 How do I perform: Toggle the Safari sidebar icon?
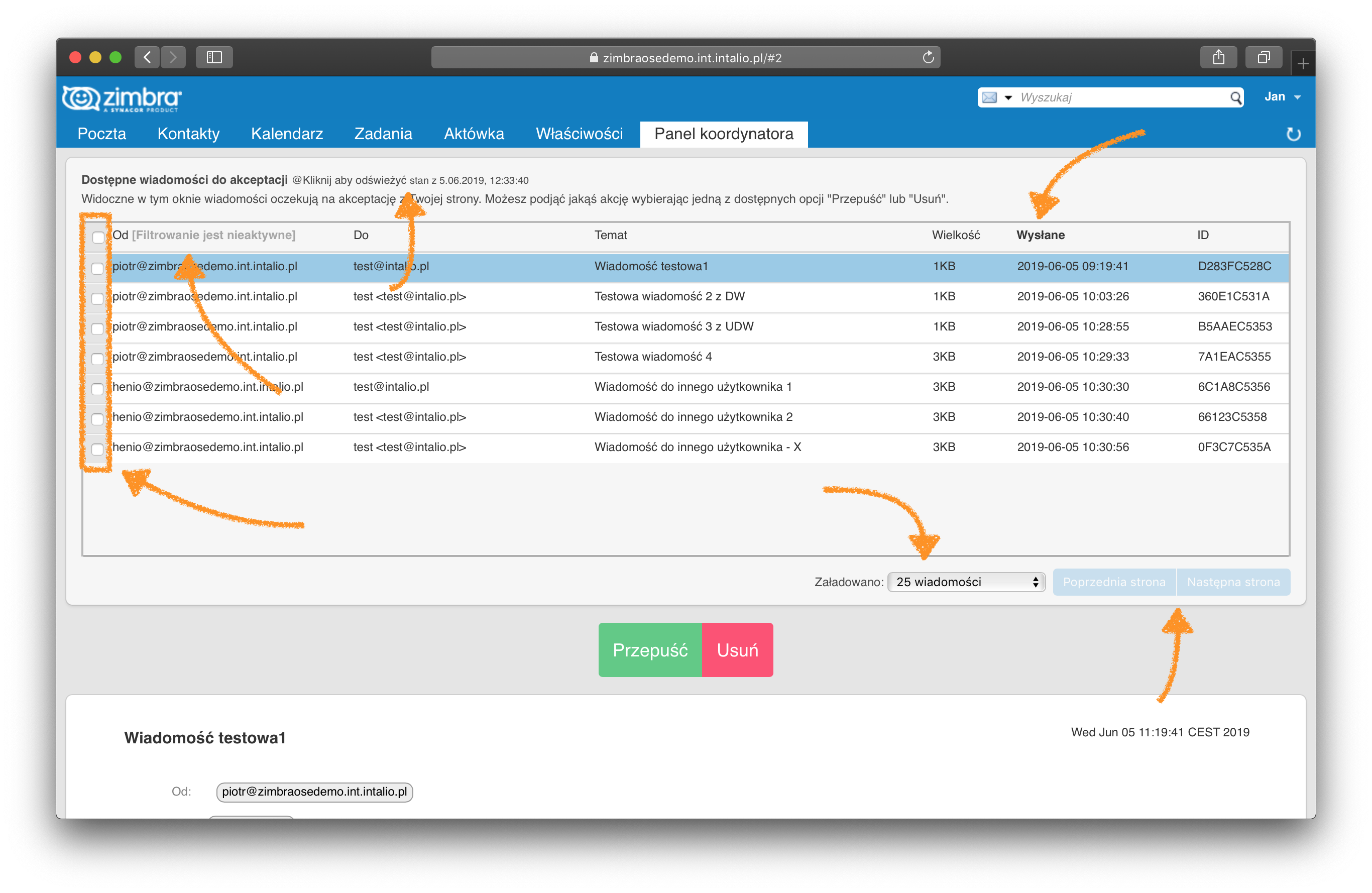pyautogui.click(x=214, y=57)
